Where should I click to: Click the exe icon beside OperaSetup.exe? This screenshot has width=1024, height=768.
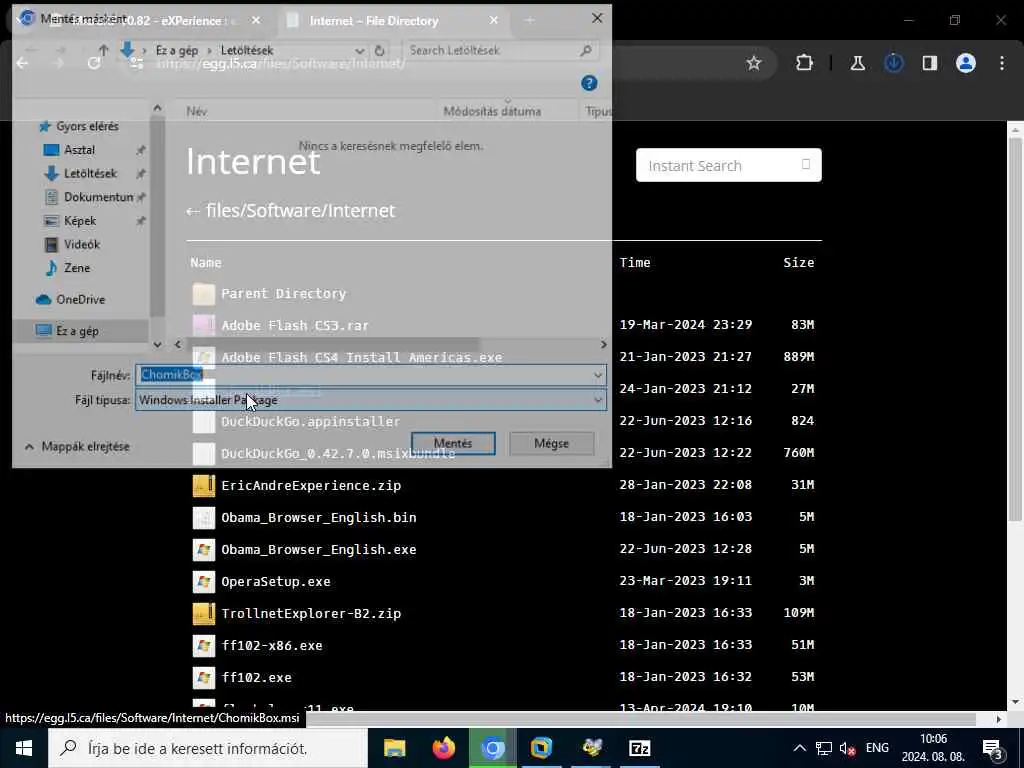(x=204, y=581)
